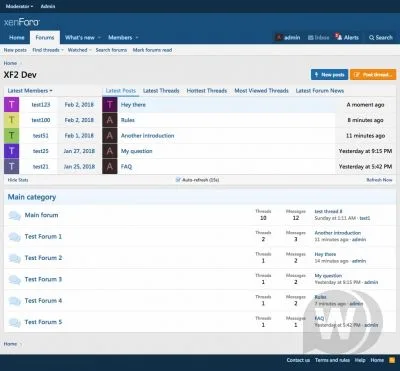Click poster avatar beside Rules post

point(110,120)
